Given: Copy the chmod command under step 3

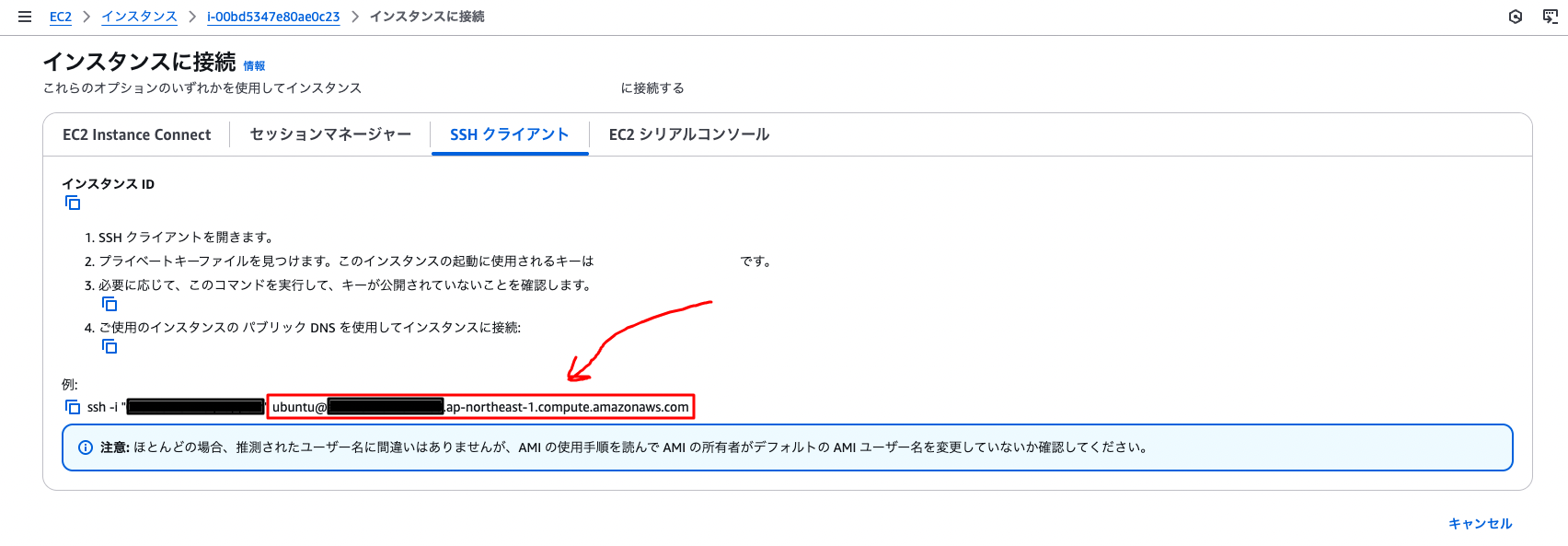Looking at the screenshot, I should (x=110, y=304).
